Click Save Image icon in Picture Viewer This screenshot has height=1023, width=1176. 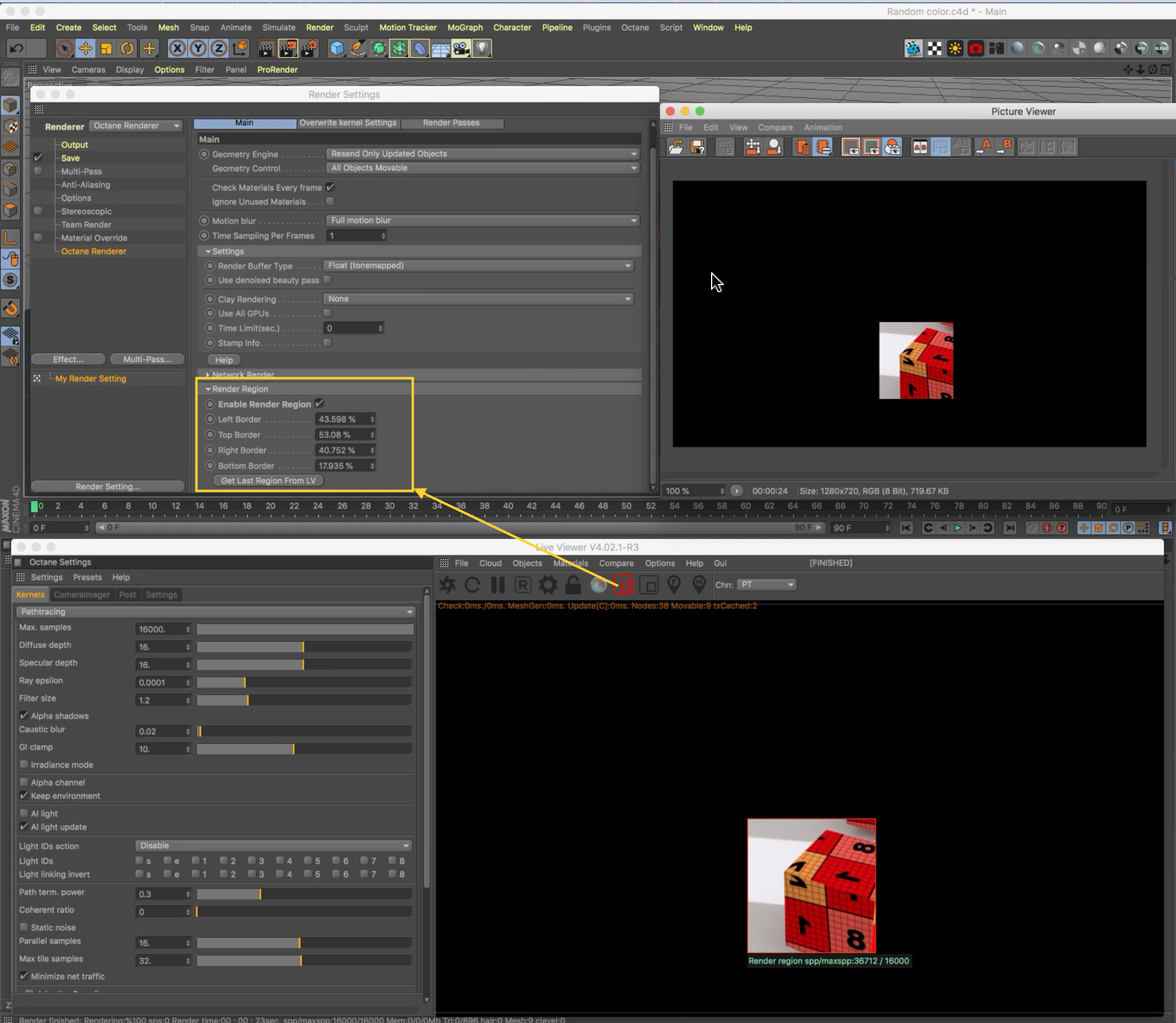click(697, 147)
